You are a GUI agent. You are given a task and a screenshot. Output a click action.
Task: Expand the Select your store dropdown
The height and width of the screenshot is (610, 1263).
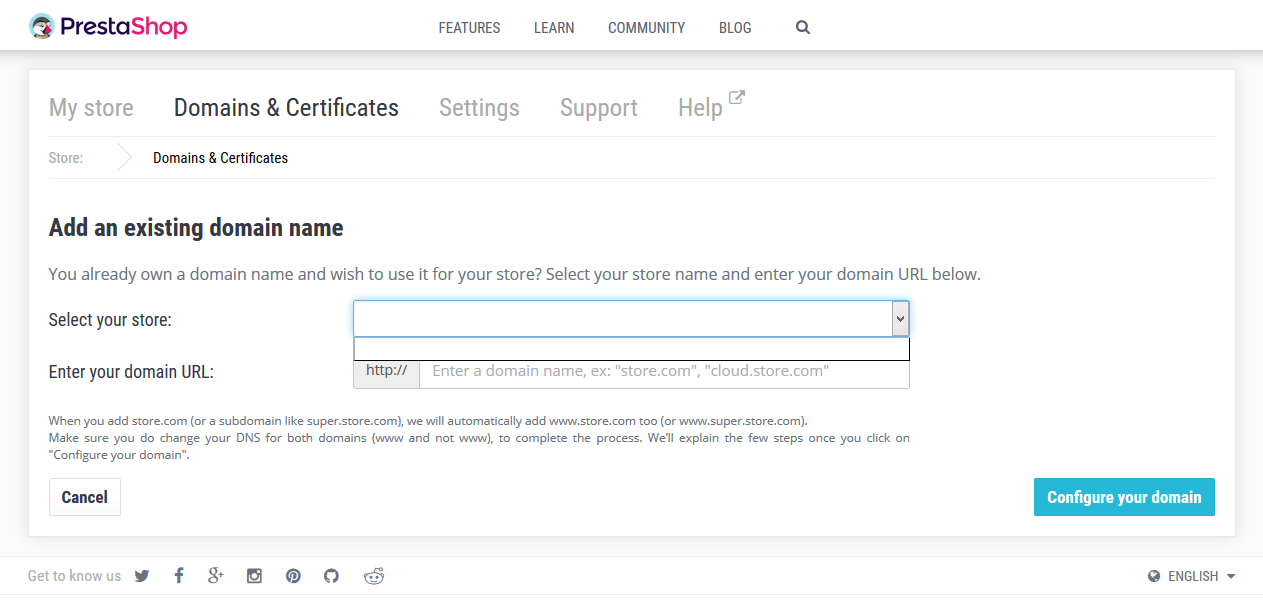pyautogui.click(x=630, y=319)
